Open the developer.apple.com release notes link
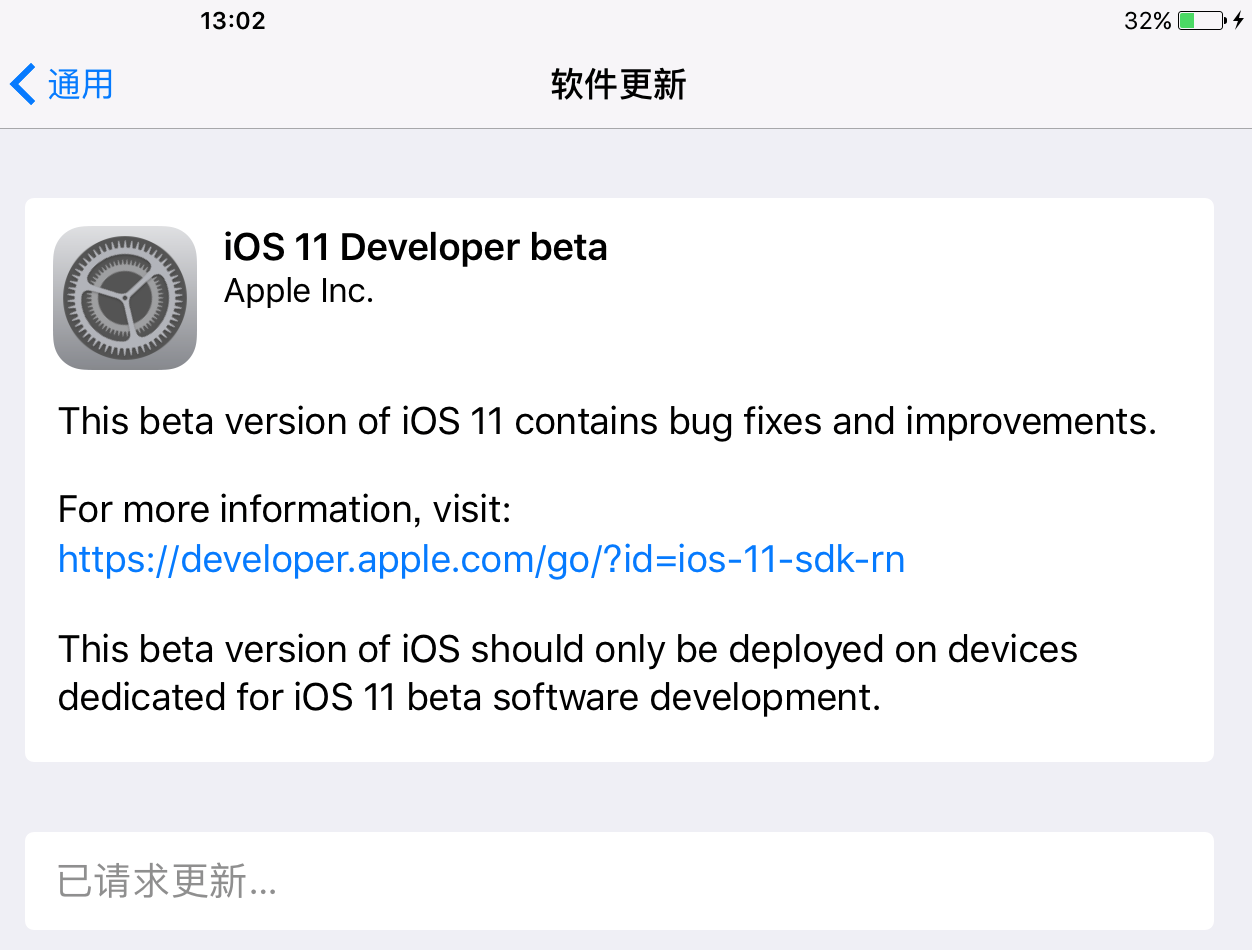The width and height of the screenshot is (1252, 950). [x=481, y=559]
